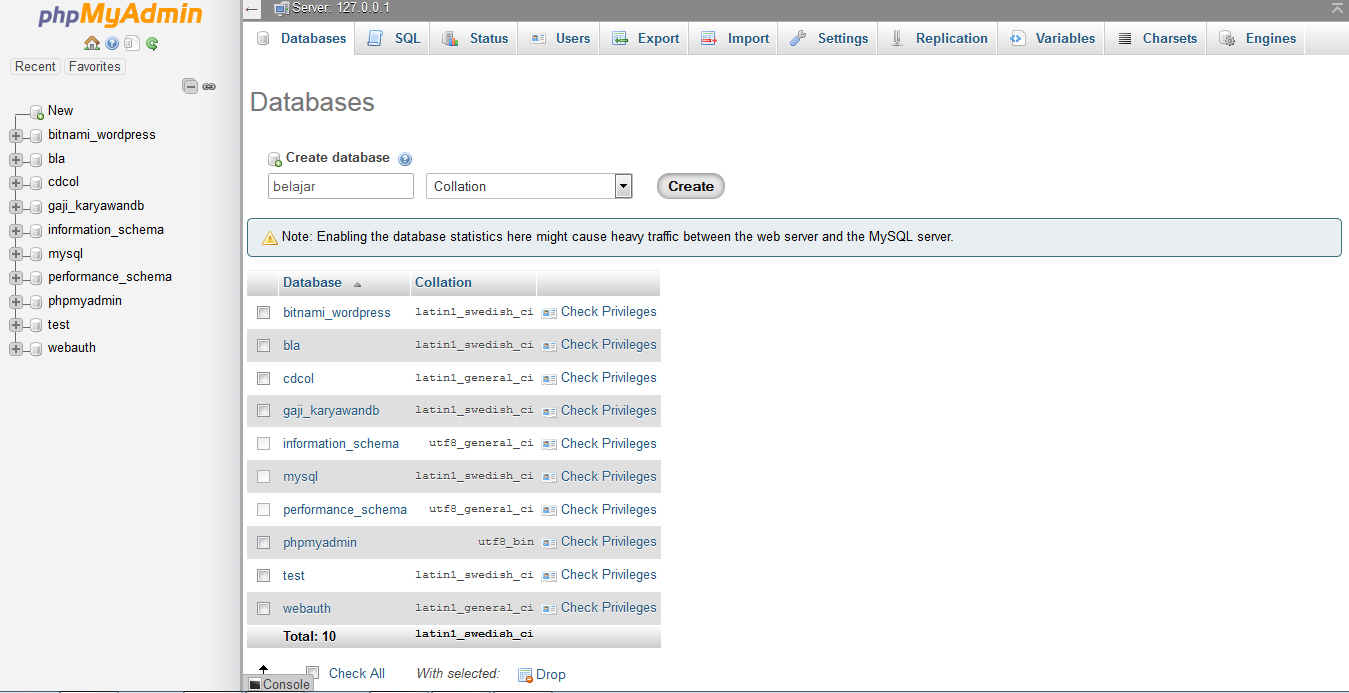Image resolution: width=1349 pixels, height=693 pixels.
Task: Open MySQL documentation via the document icon
Action: coord(131,43)
